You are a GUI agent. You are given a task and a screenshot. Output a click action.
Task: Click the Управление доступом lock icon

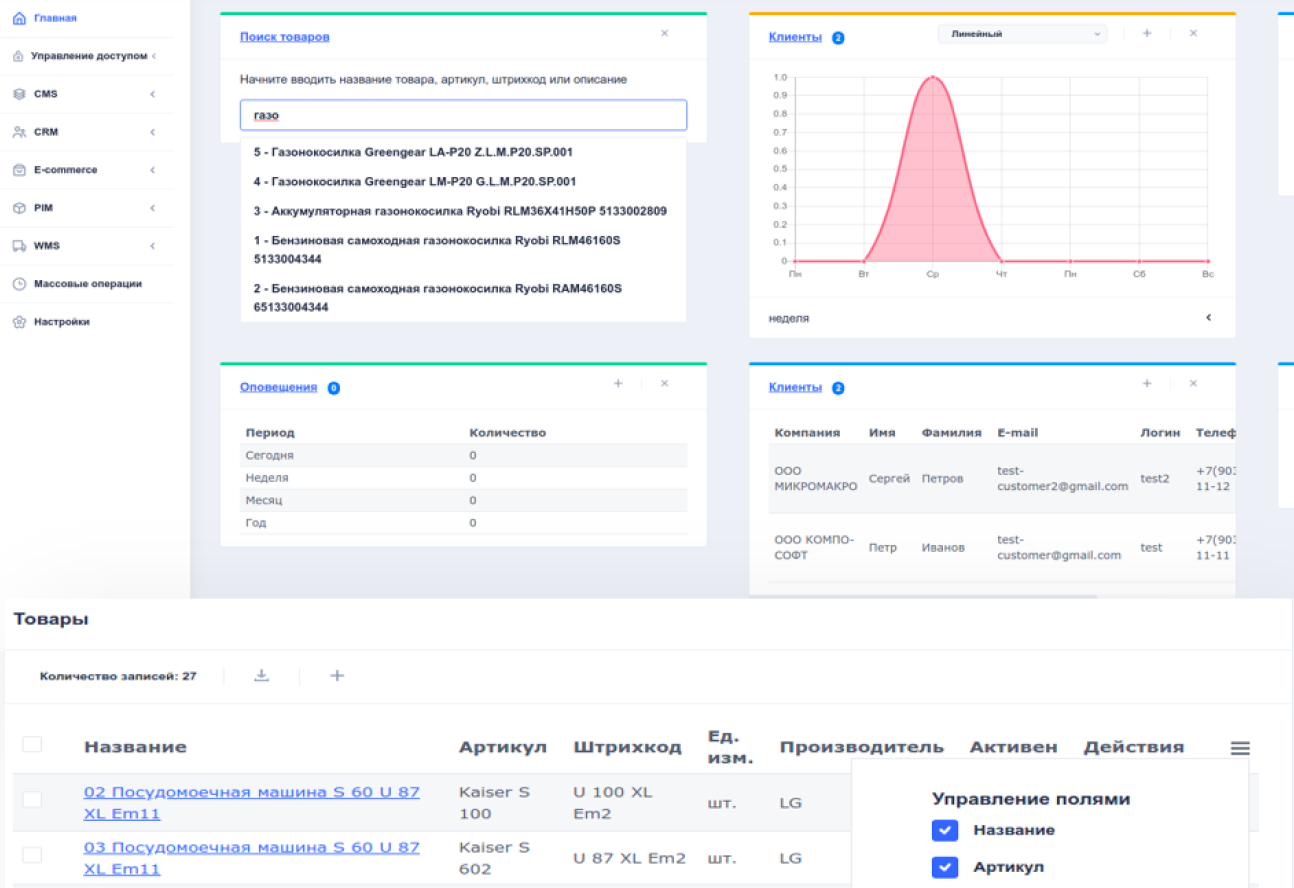click(x=19, y=56)
